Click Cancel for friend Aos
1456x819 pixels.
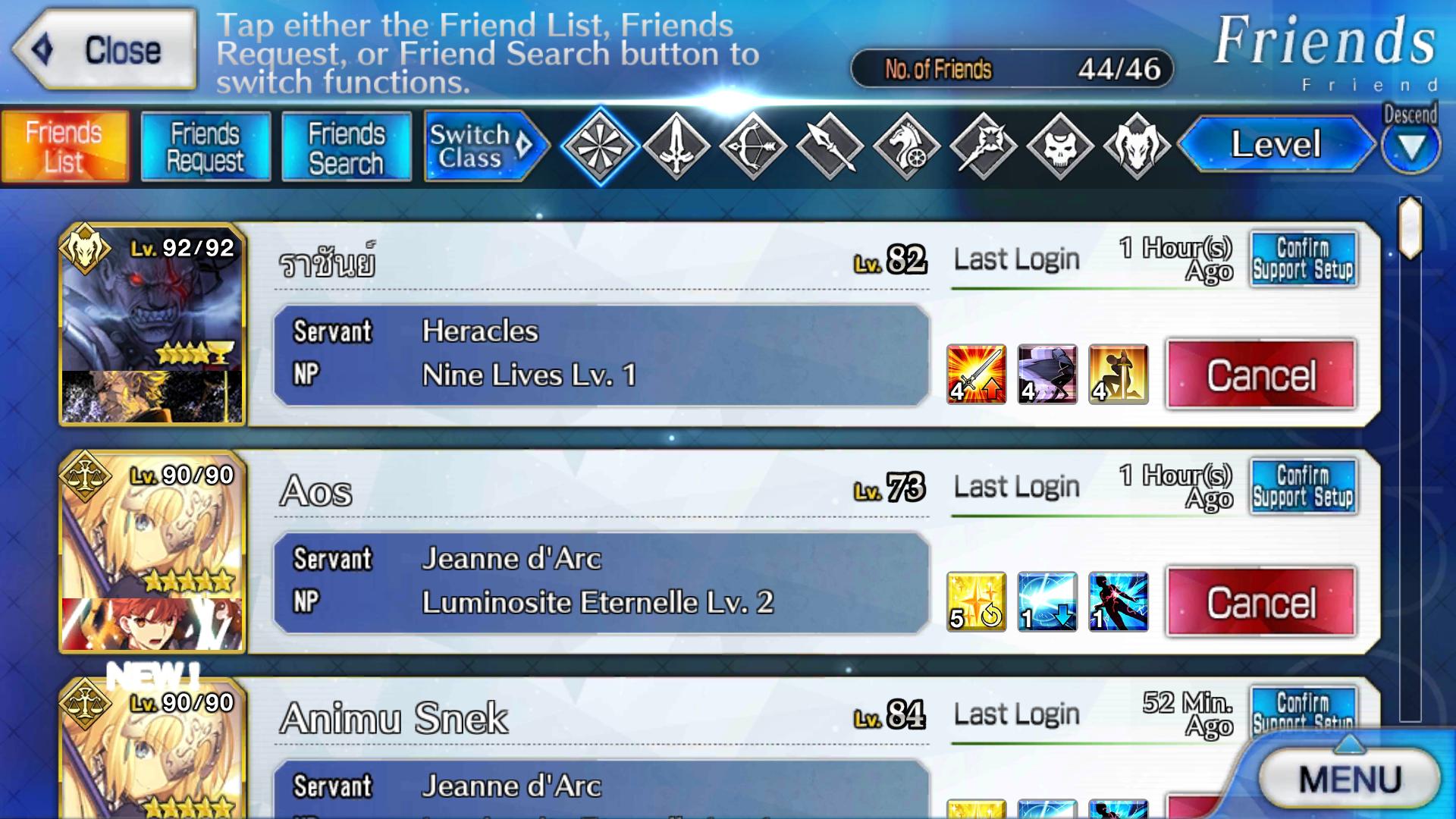tap(1261, 602)
